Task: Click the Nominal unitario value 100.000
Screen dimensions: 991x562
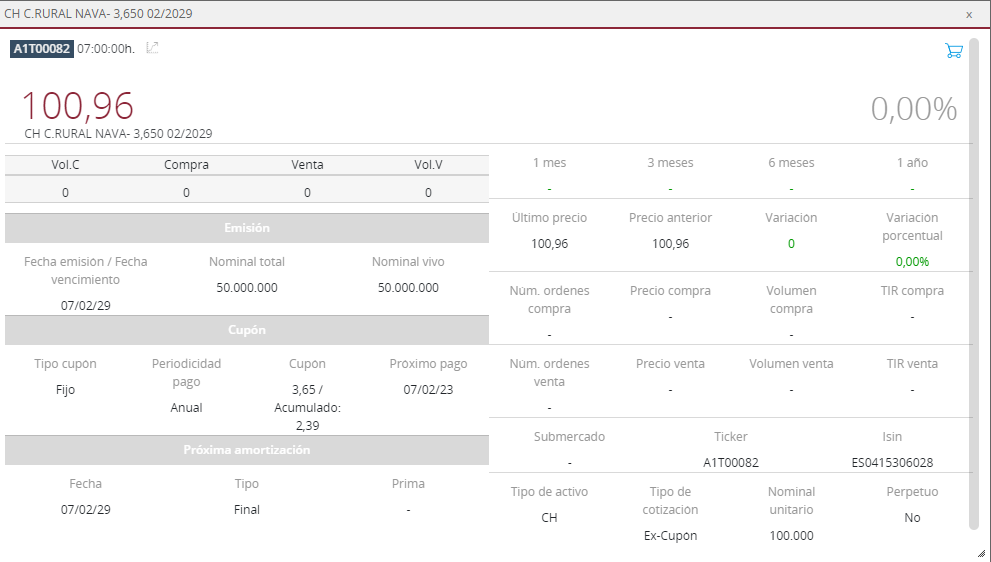Action: pyautogui.click(x=791, y=536)
